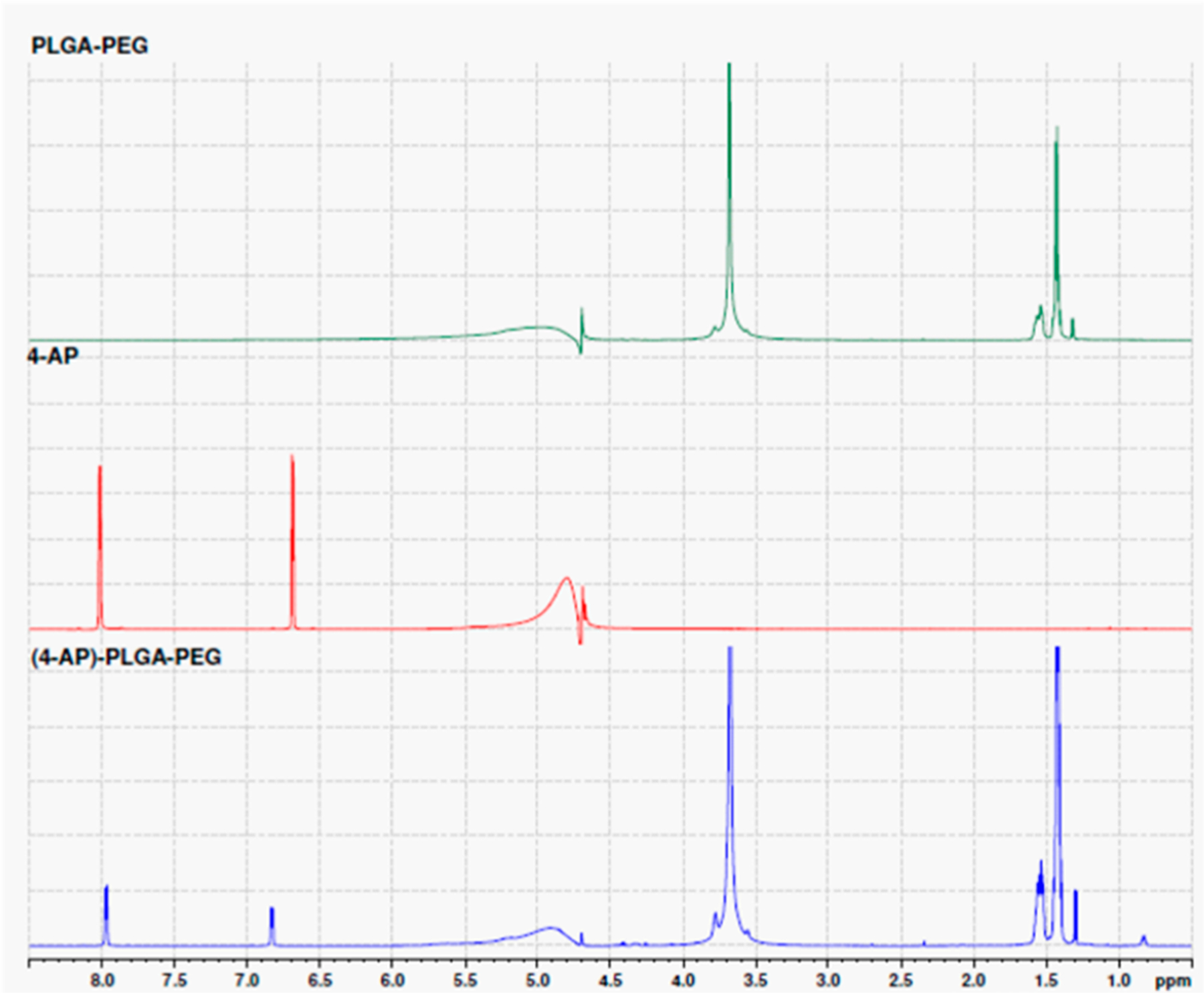Click the 6.5 axis tick label
The width and height of the screenshot is (1204, 993).
tap(320, 980)
